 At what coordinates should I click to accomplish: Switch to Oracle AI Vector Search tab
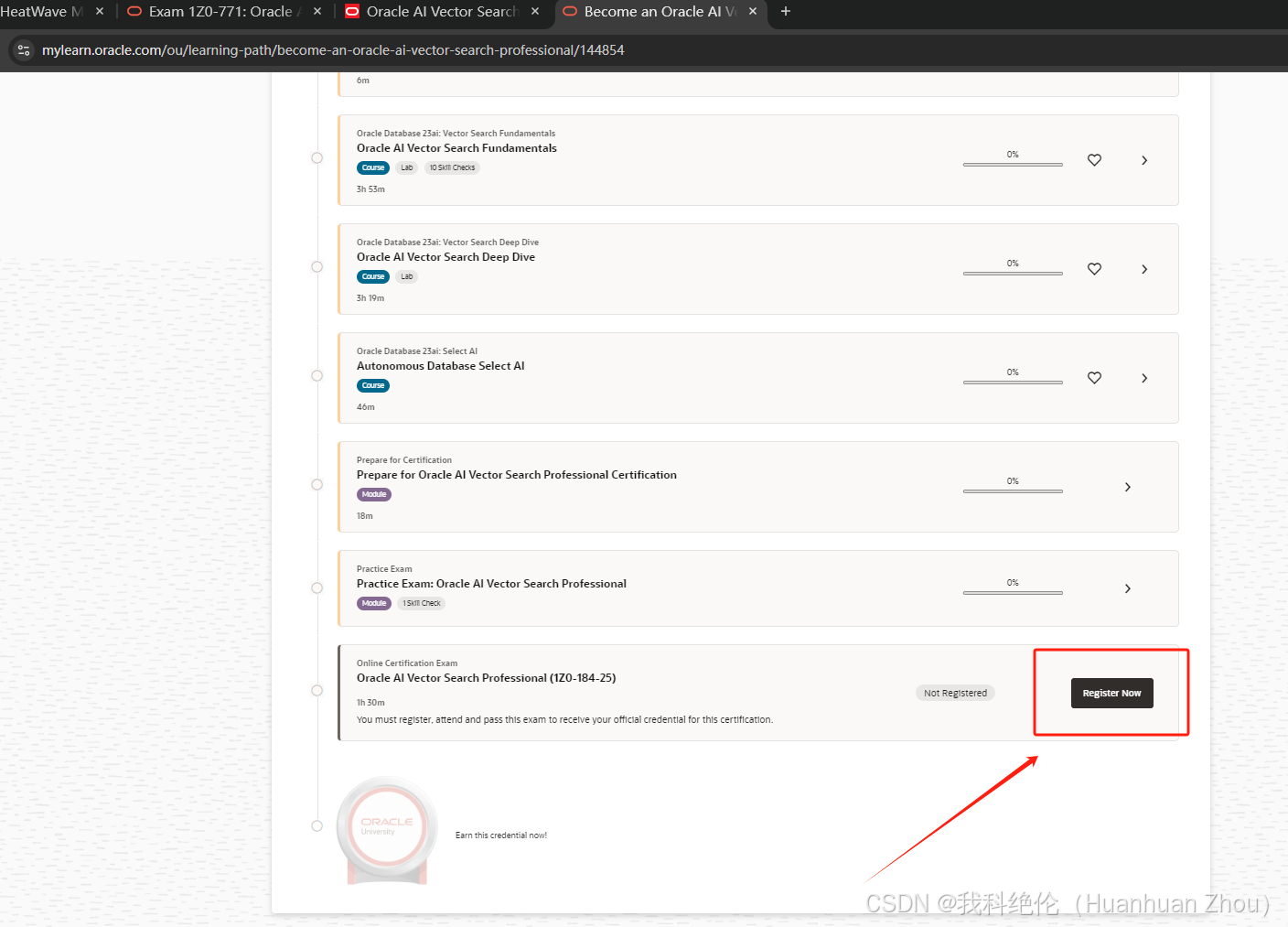(441, 12)
